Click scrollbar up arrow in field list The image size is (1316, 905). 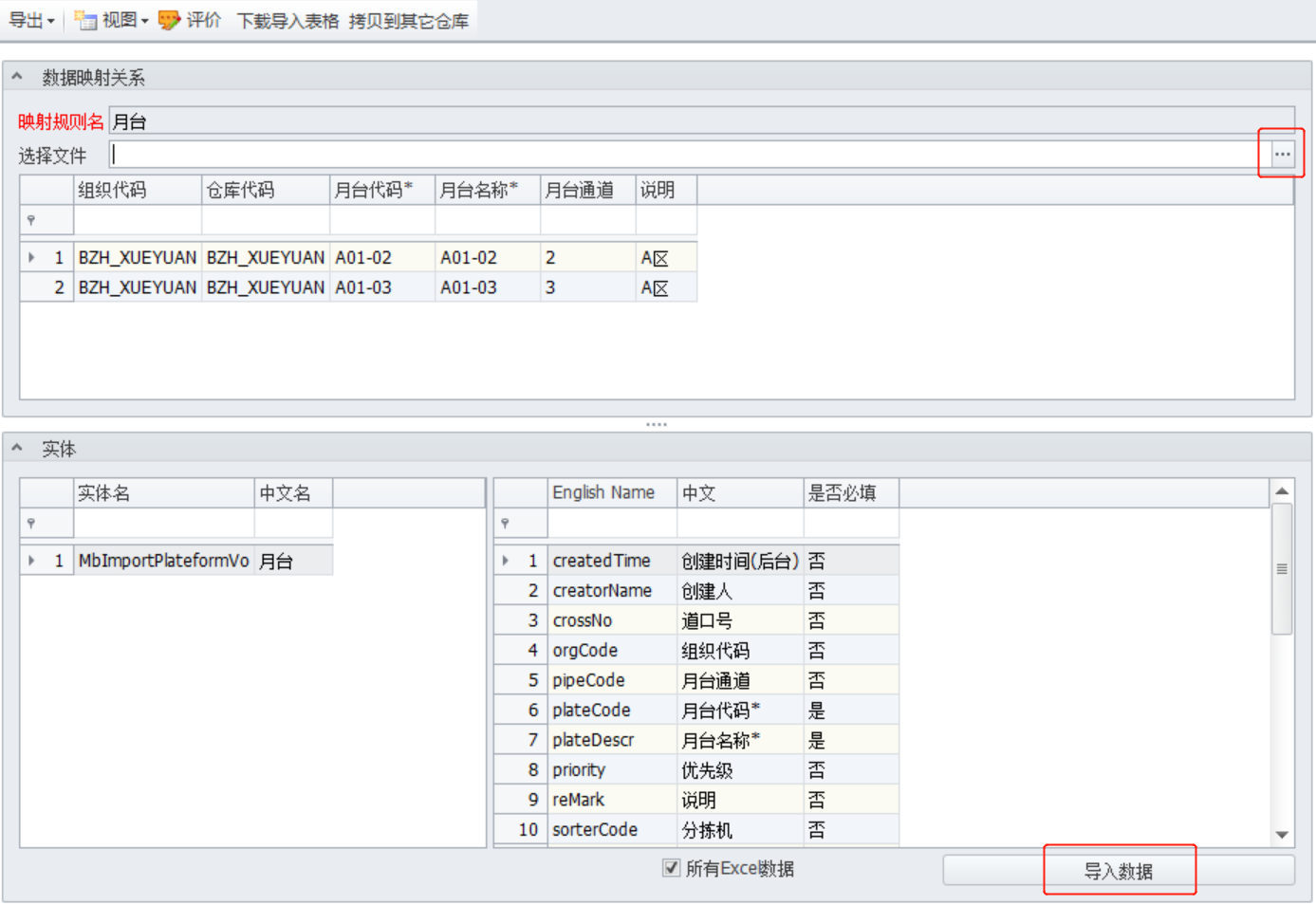[1282, 491]
